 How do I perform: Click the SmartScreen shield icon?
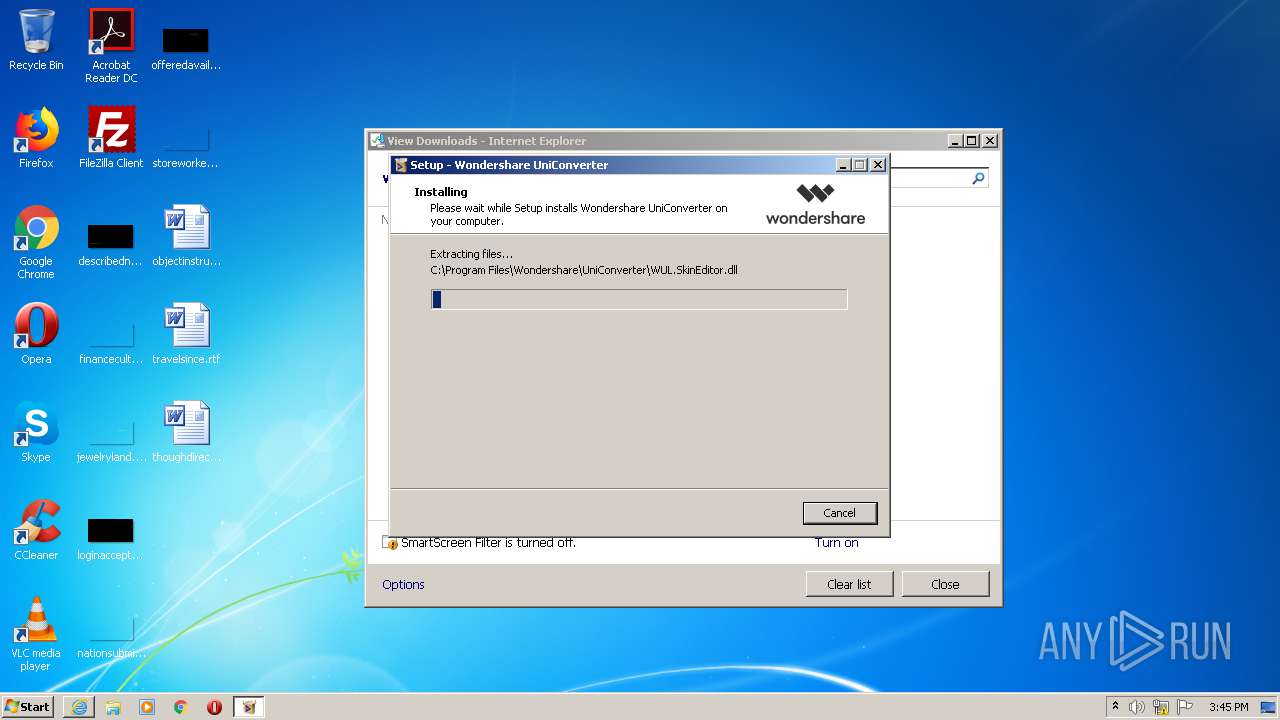[x=391, y=543]
